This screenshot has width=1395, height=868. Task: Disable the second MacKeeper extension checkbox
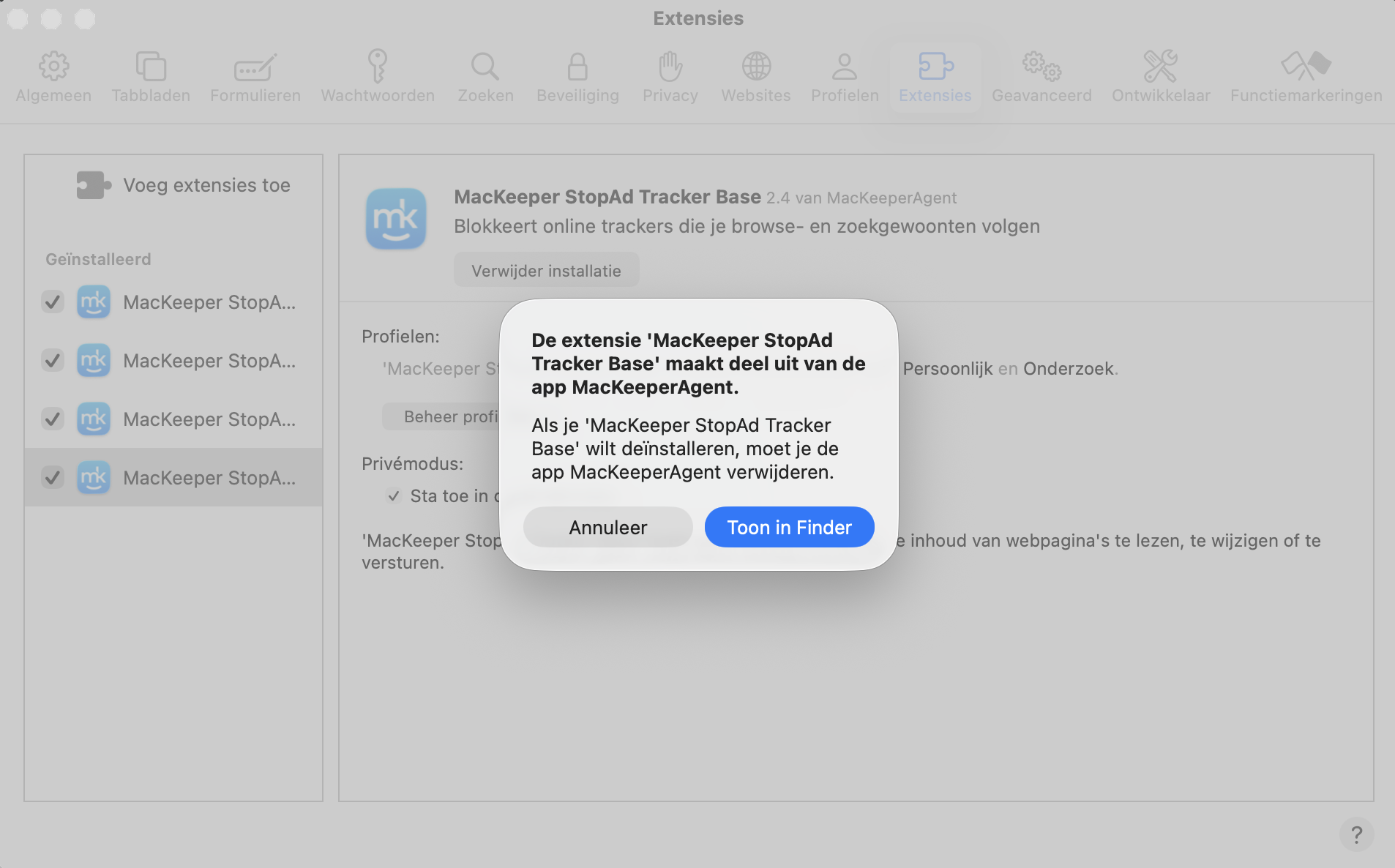pyautogui.click(x=52, y=360)
